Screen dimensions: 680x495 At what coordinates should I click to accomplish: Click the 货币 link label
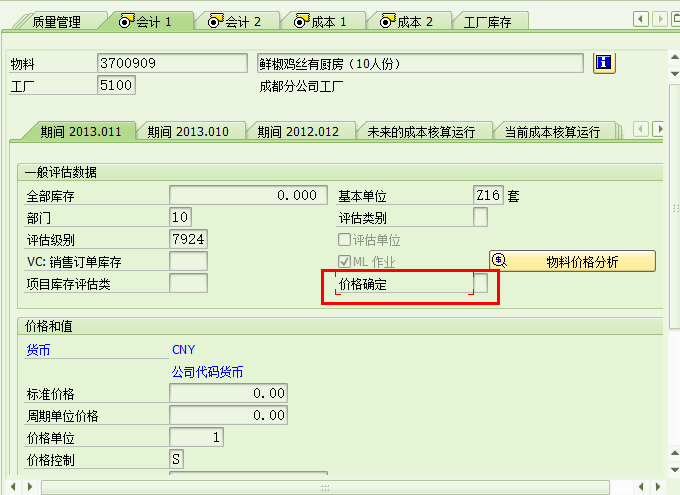(x=38, y=350)
